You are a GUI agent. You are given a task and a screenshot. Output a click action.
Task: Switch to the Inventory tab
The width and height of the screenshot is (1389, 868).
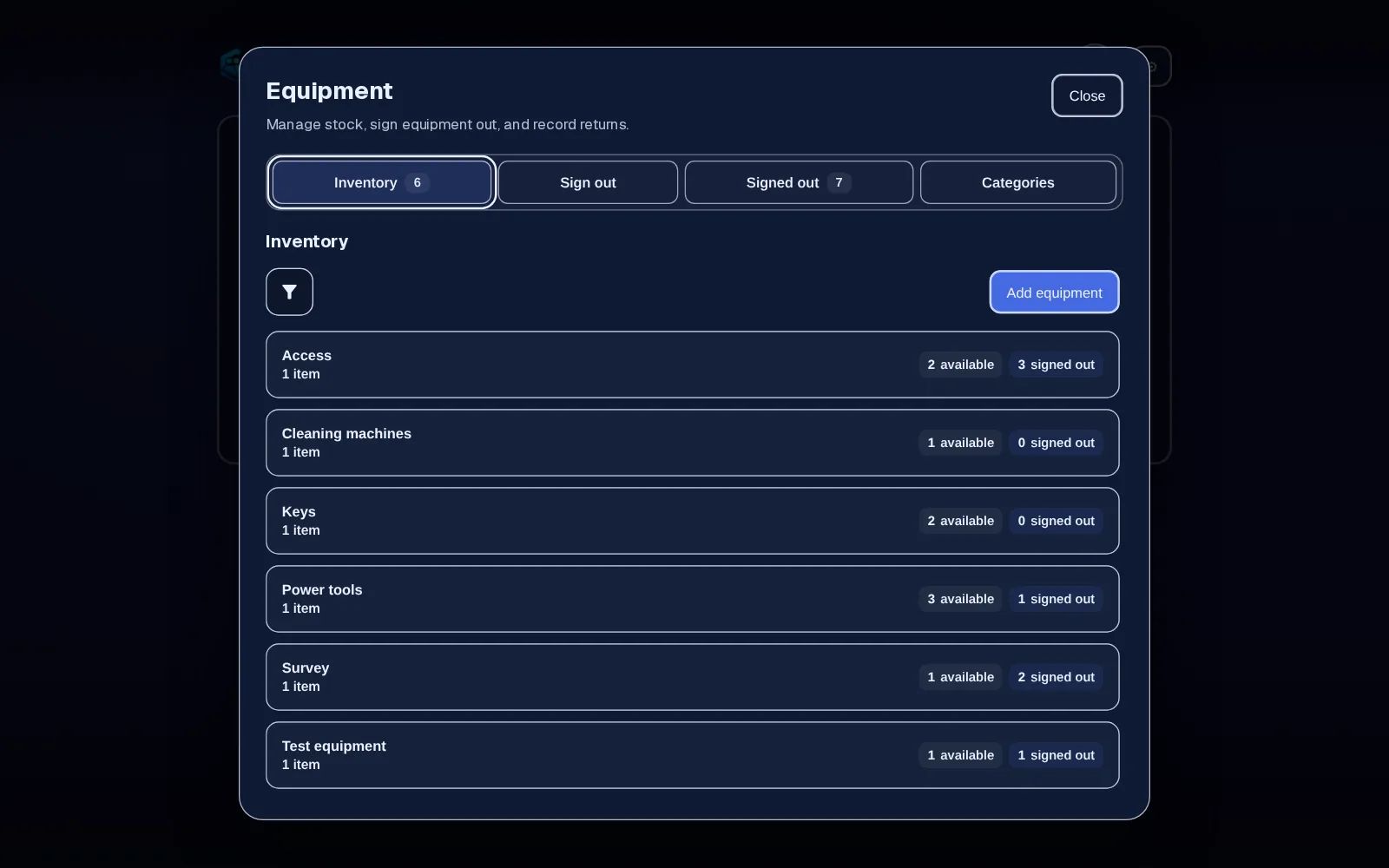(x=382, y=182)
